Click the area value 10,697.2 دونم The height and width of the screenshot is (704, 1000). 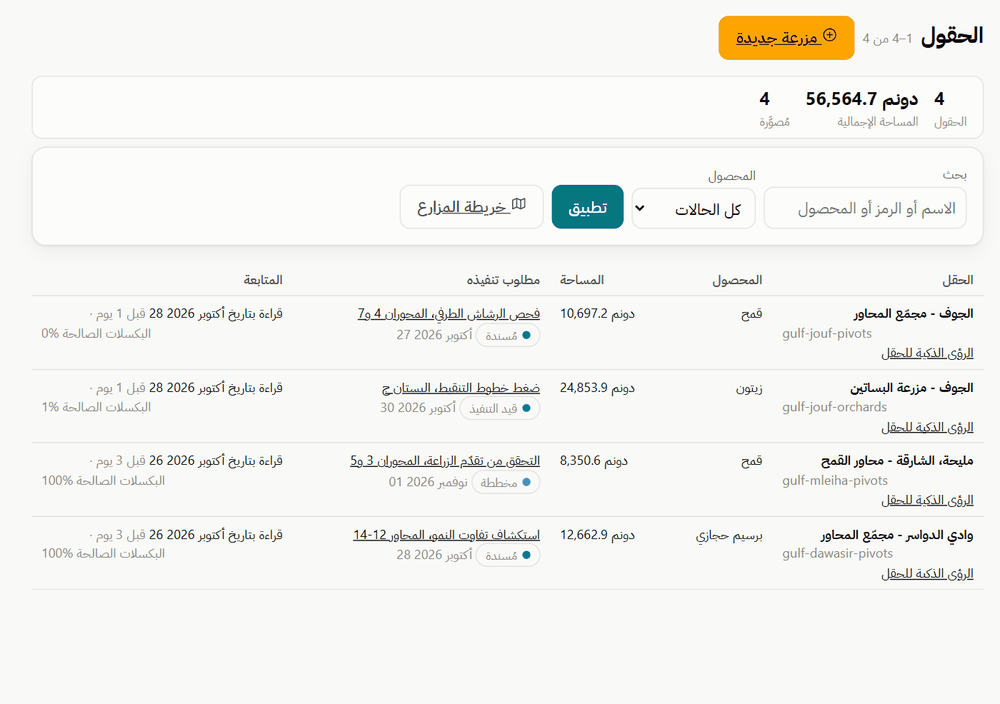tap(597, 314)
